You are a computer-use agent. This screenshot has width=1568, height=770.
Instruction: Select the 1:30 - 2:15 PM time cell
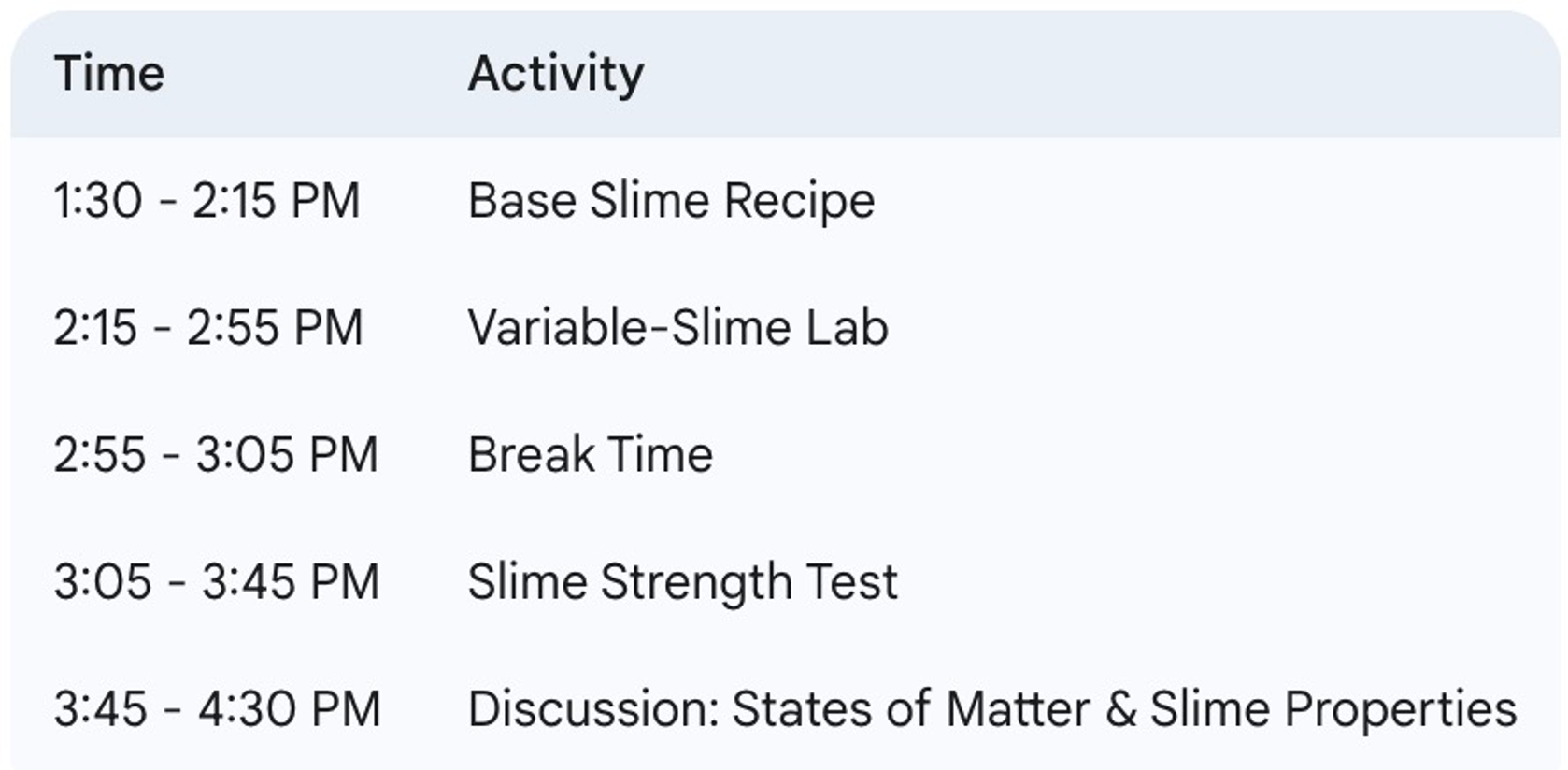(207, 201)
